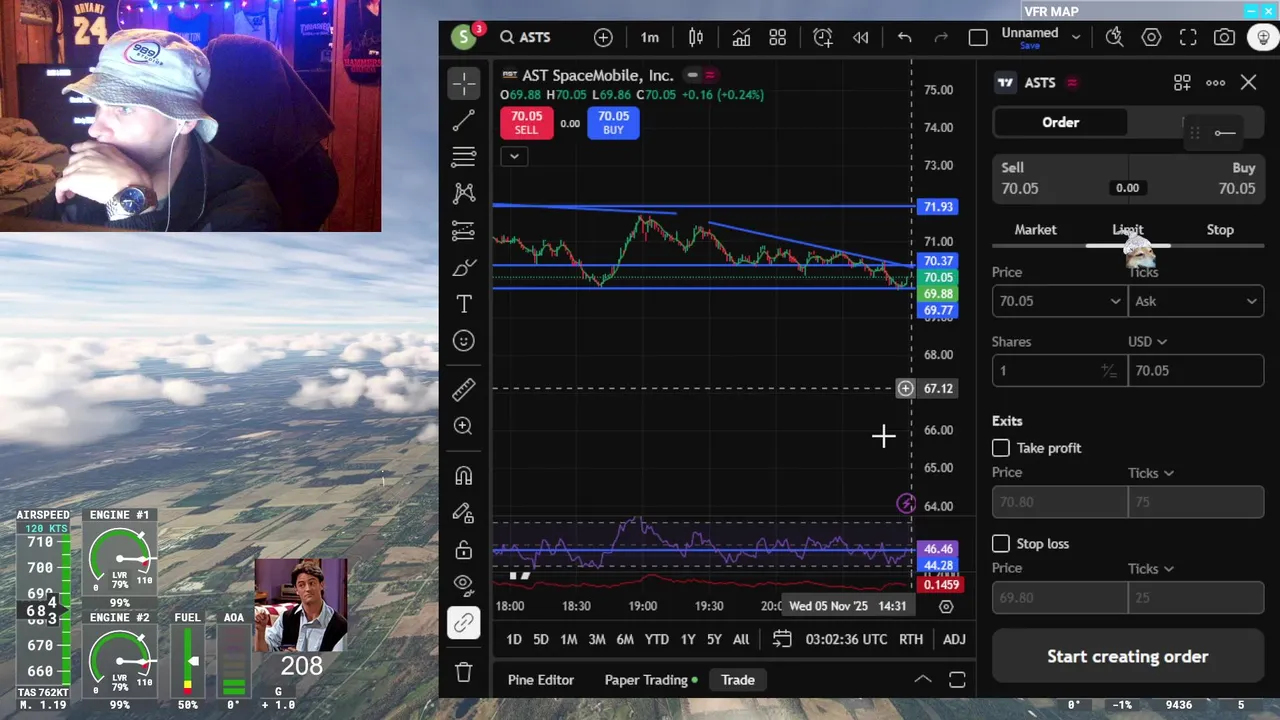Image resolution: width=1280 pixels, height=720 pixels.
Task: Open the Ask price reference dropdown
Action: coord(1196,301)
